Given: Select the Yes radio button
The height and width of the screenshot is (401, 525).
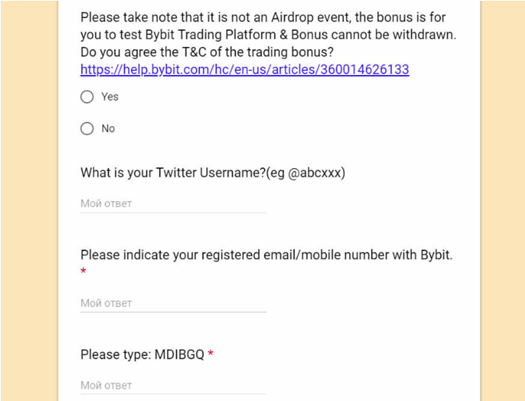Looking at the screenshot, I should tap(87, 97).
